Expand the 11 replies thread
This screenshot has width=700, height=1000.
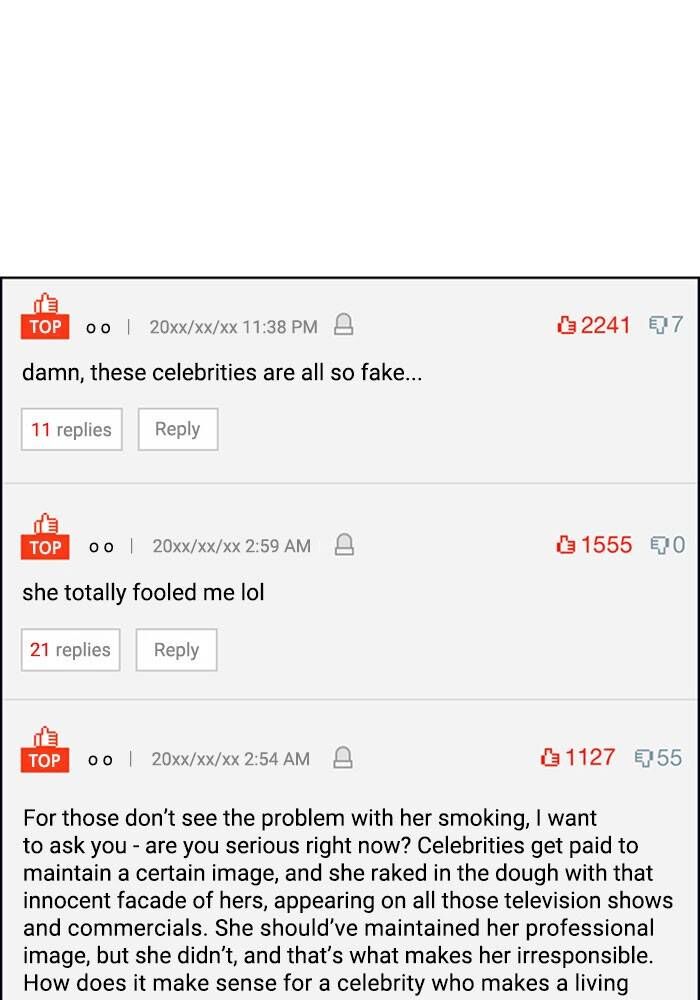pos(71,429)
